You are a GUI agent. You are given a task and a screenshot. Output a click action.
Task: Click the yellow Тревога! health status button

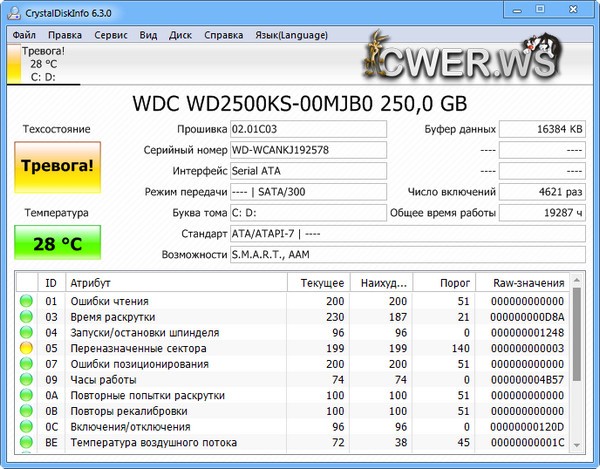point(57,166)
